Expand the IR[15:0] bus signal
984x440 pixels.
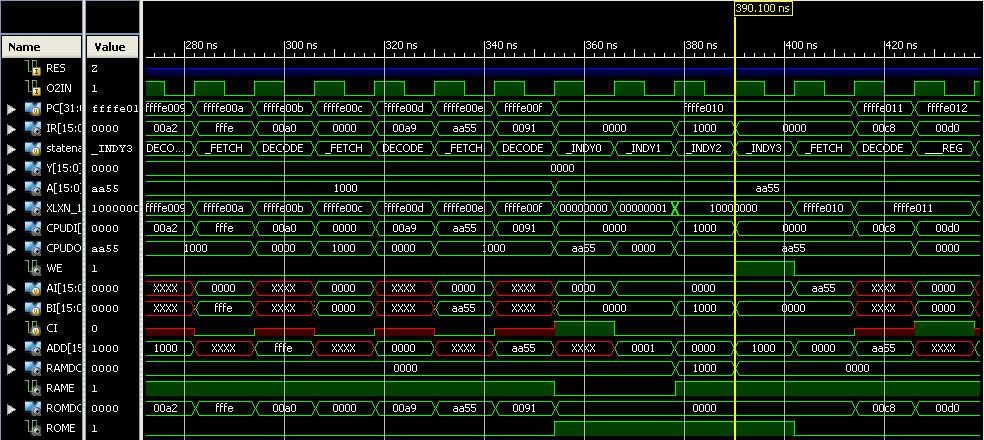point(11,128)
